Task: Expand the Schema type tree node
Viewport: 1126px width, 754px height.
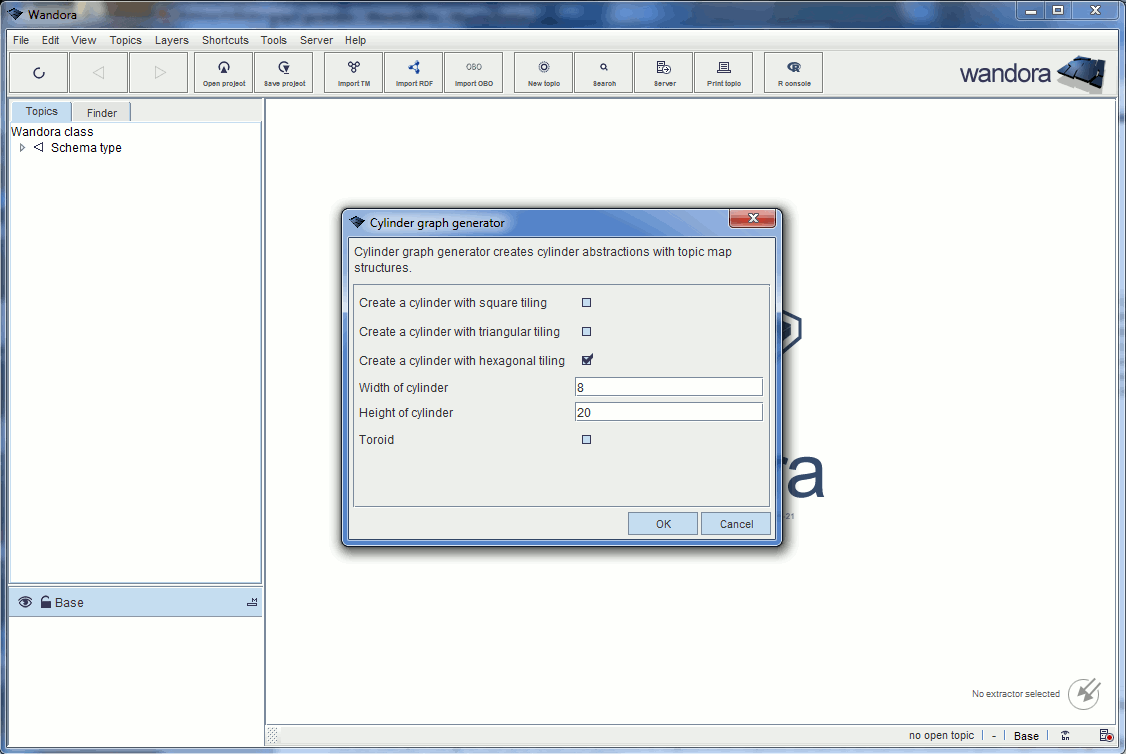Action: point(22,148)
